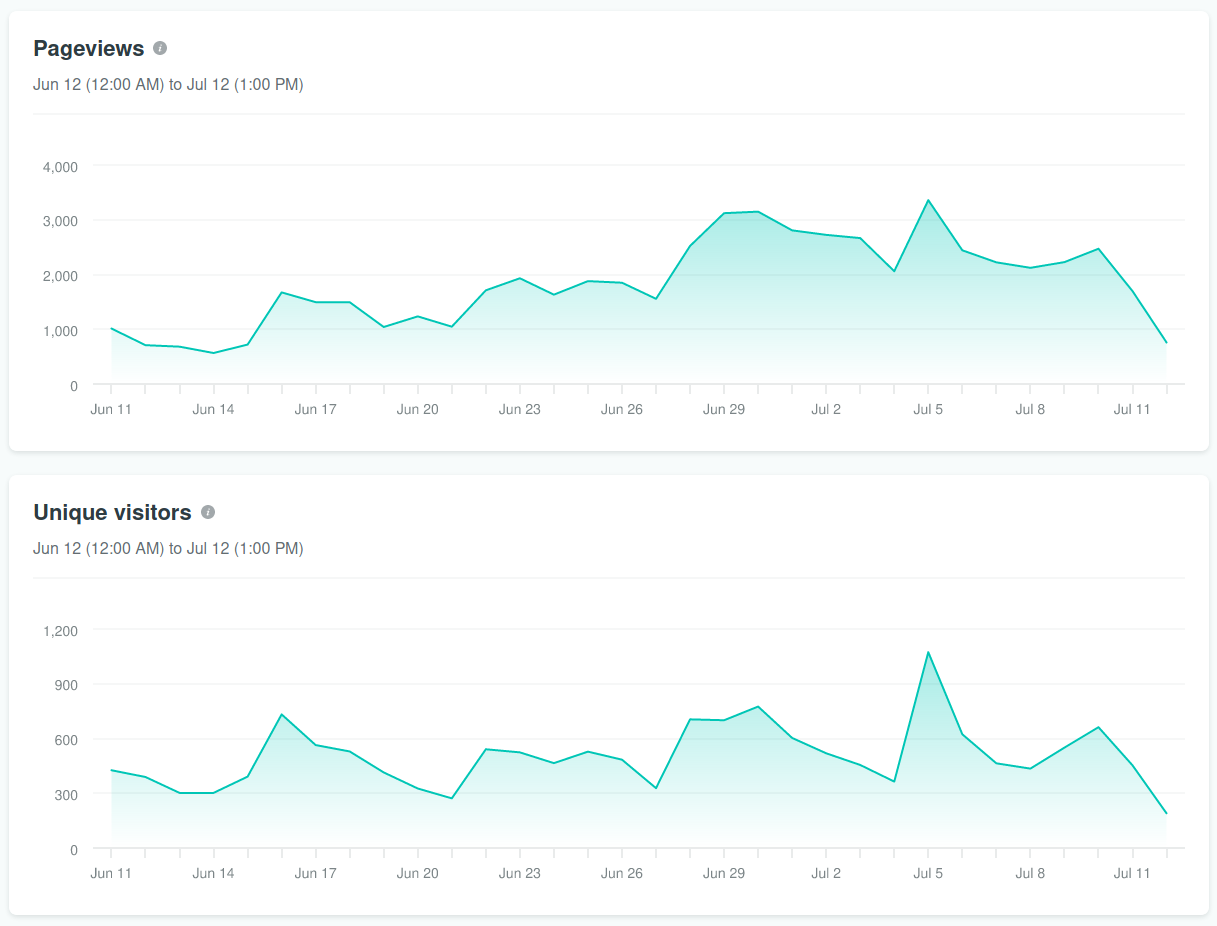Click Jun 14 on the Pageviews x-axis

point(213,409)
